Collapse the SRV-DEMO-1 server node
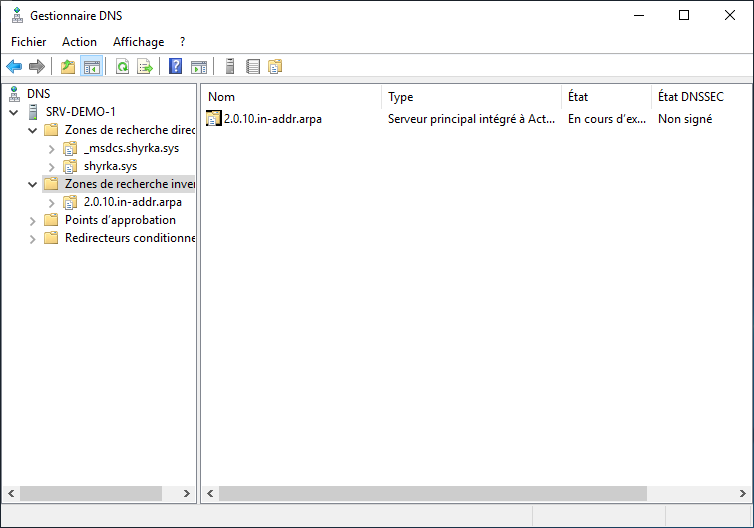This screenshot has width=754, height=528. pos(13,112)
